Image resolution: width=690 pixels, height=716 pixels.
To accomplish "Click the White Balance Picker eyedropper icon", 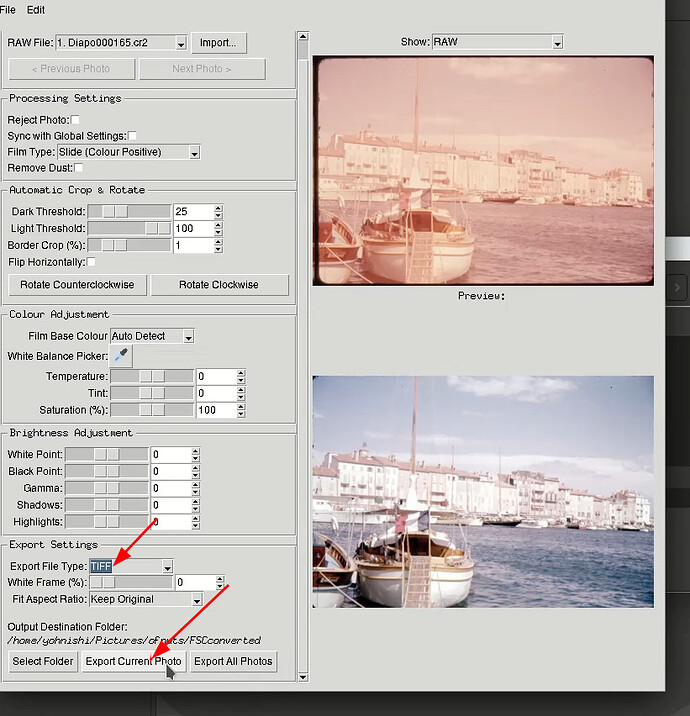I will pos(121,355).
